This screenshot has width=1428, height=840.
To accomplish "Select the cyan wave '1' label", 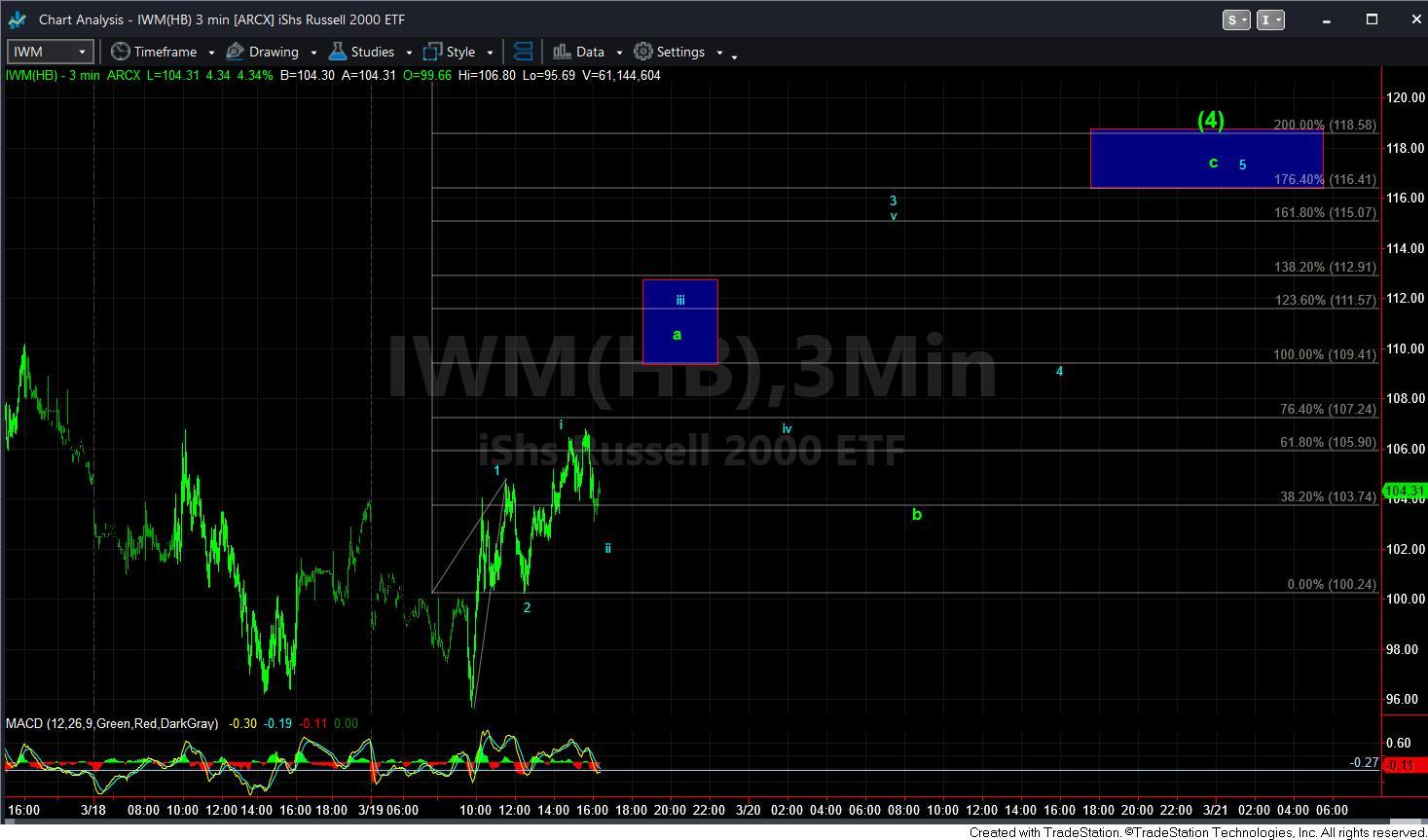I will (496, 471).
